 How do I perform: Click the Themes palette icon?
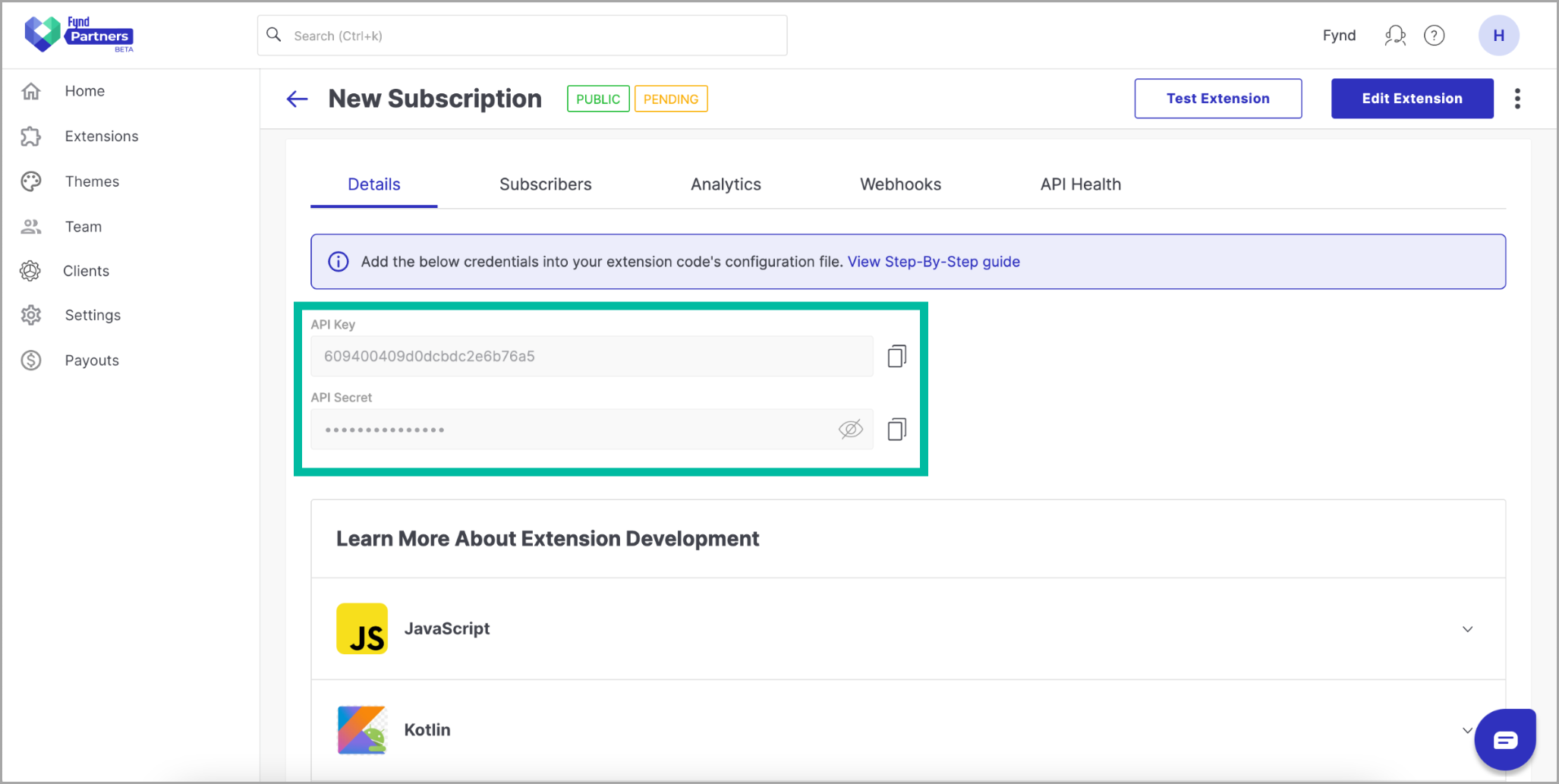[31, 181]
